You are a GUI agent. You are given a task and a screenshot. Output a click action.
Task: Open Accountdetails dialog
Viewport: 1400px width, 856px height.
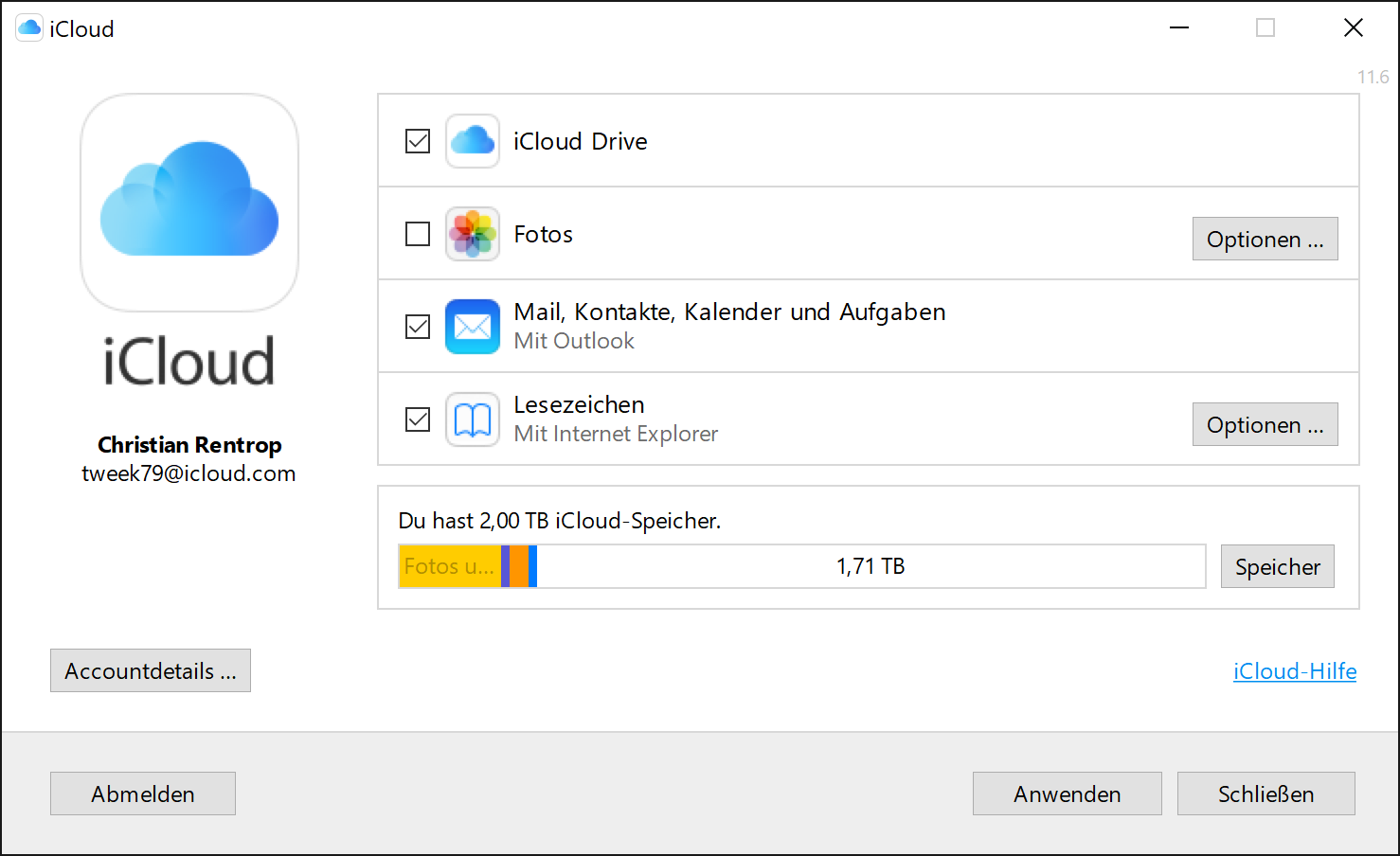[x=151, y=670]
